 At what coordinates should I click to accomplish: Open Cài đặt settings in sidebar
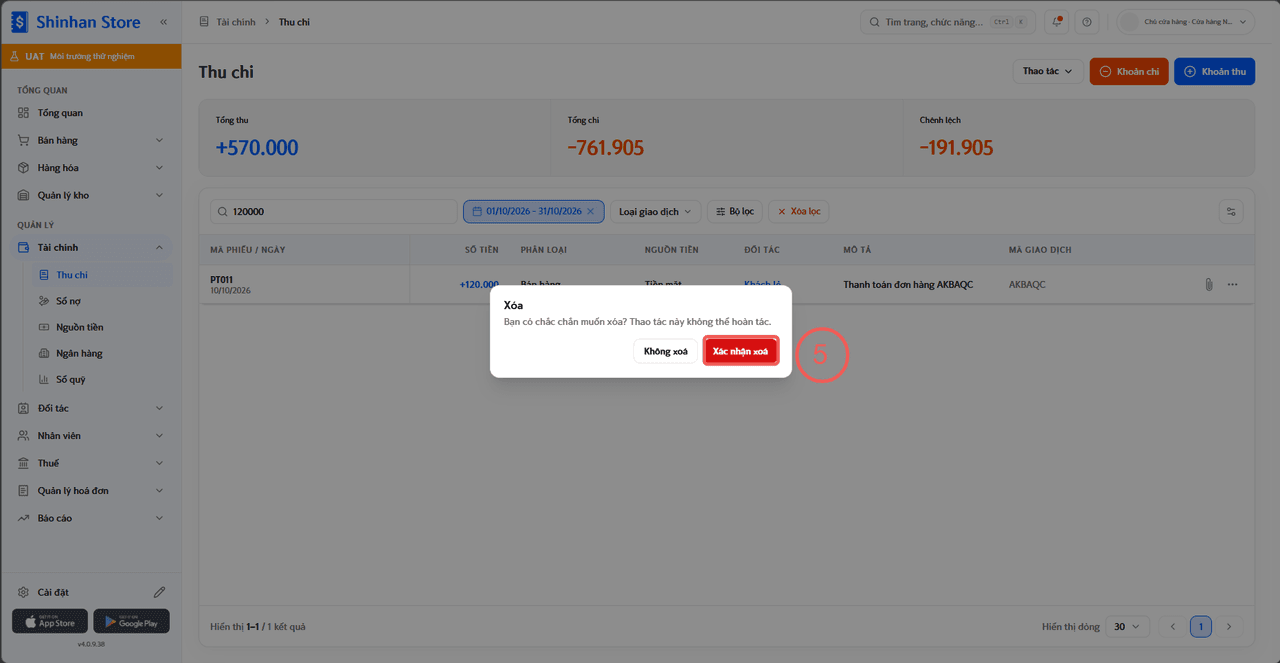point(53,592)
